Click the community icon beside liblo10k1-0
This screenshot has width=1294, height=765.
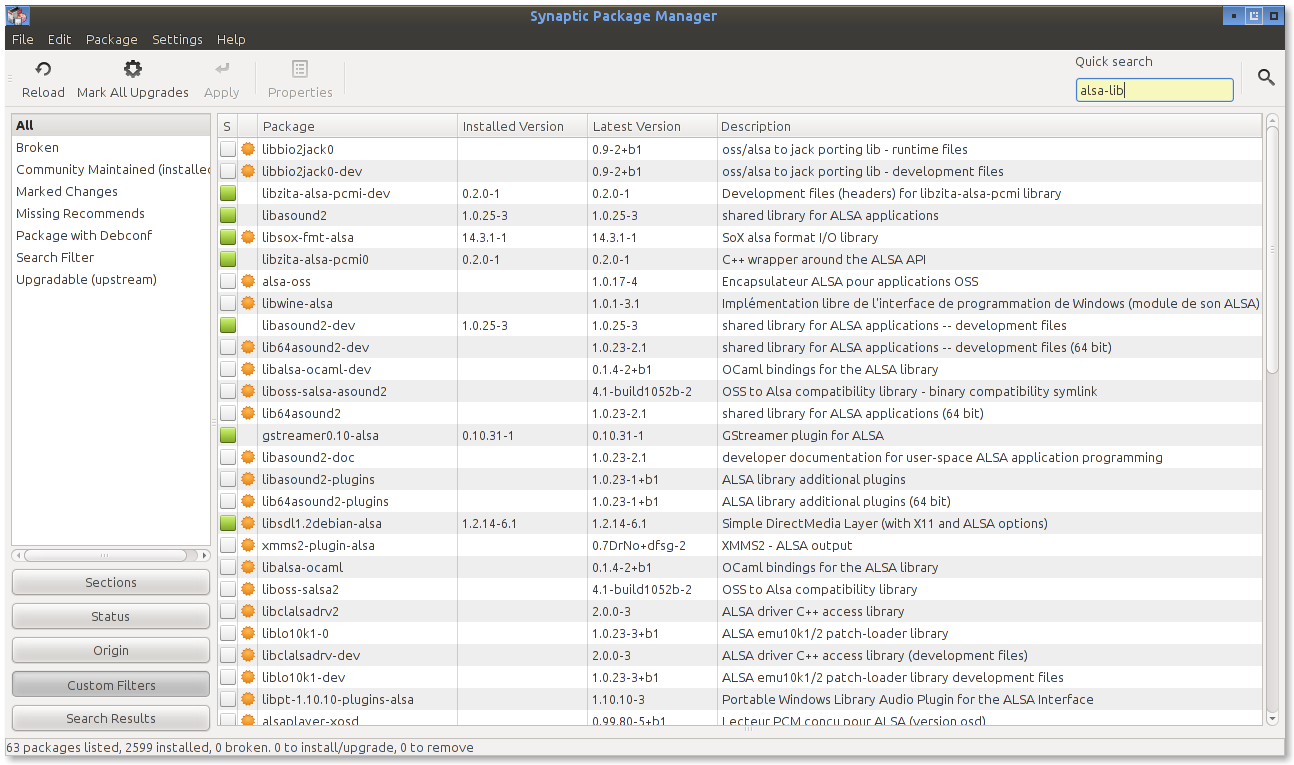pyautogui.click(x=248, y=633)
